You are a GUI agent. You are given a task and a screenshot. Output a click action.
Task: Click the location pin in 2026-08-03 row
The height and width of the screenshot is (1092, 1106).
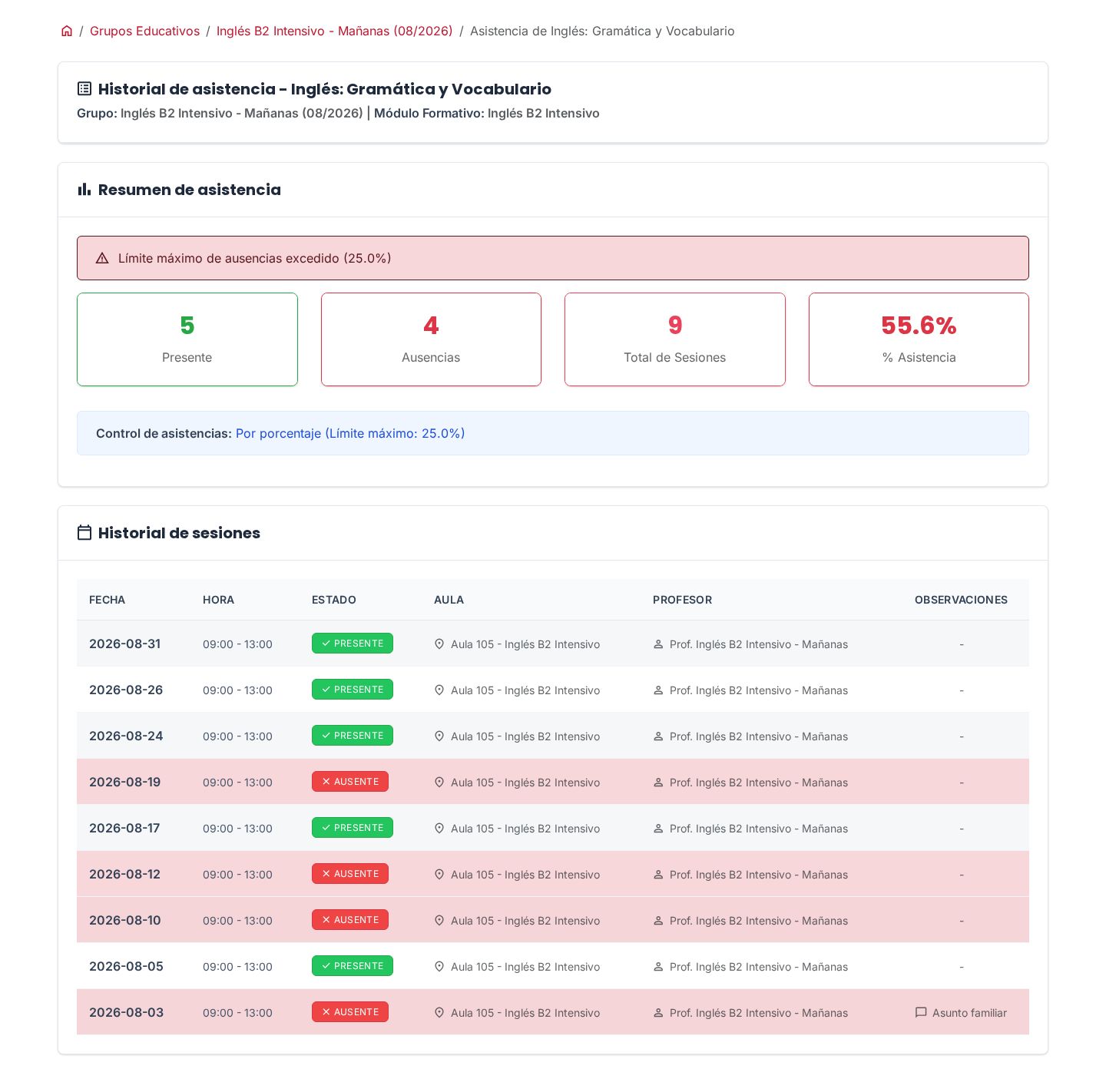[439, 1012]
